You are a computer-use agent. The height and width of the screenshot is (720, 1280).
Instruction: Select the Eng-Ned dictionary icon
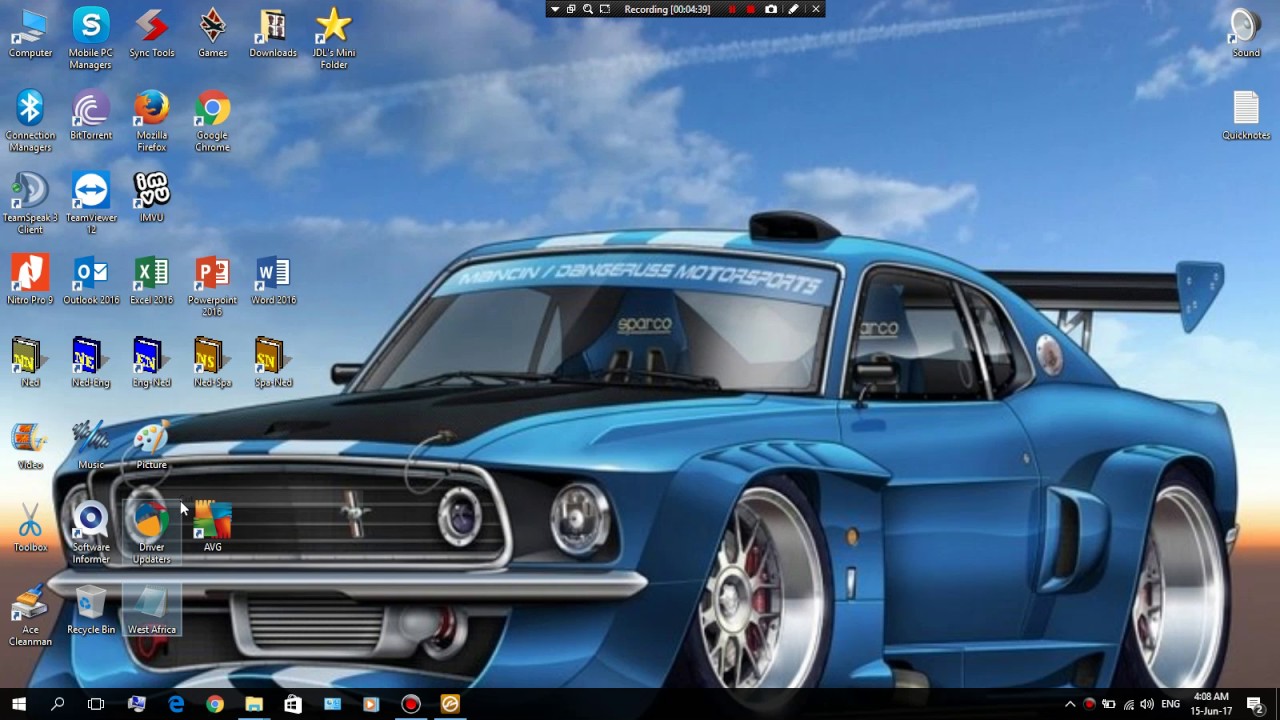click(x=152, y=362)
